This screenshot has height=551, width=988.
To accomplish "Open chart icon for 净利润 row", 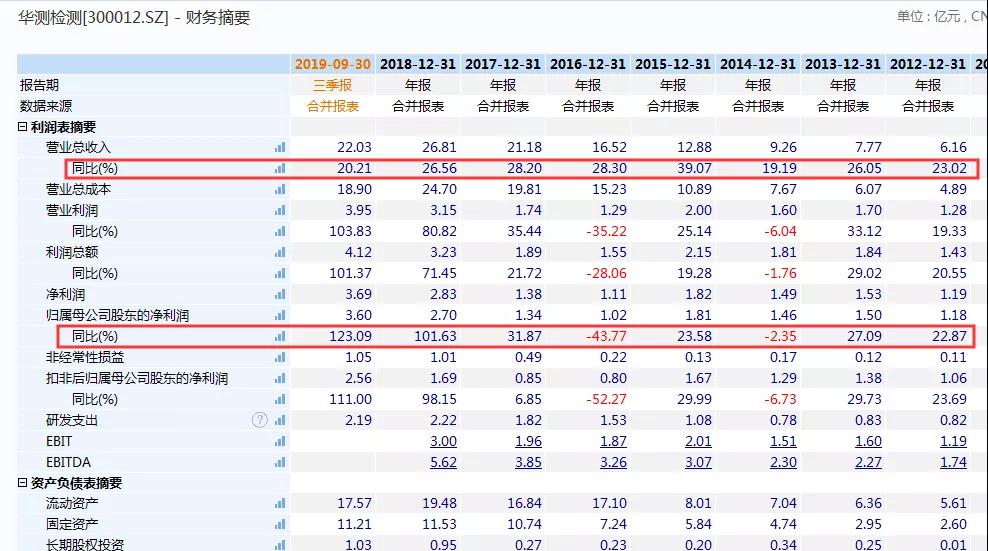I will [280, 294].
